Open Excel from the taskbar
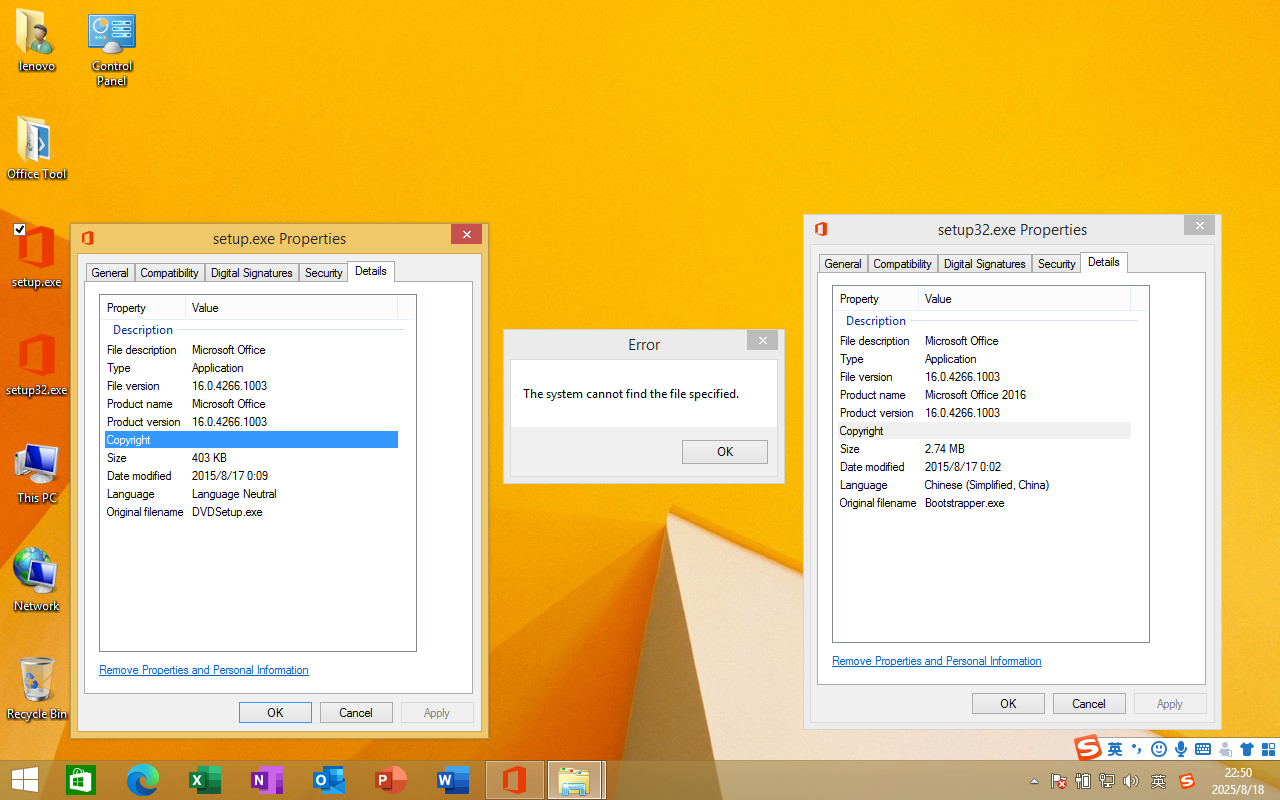The image size is (1280, 800). [205, 780]
